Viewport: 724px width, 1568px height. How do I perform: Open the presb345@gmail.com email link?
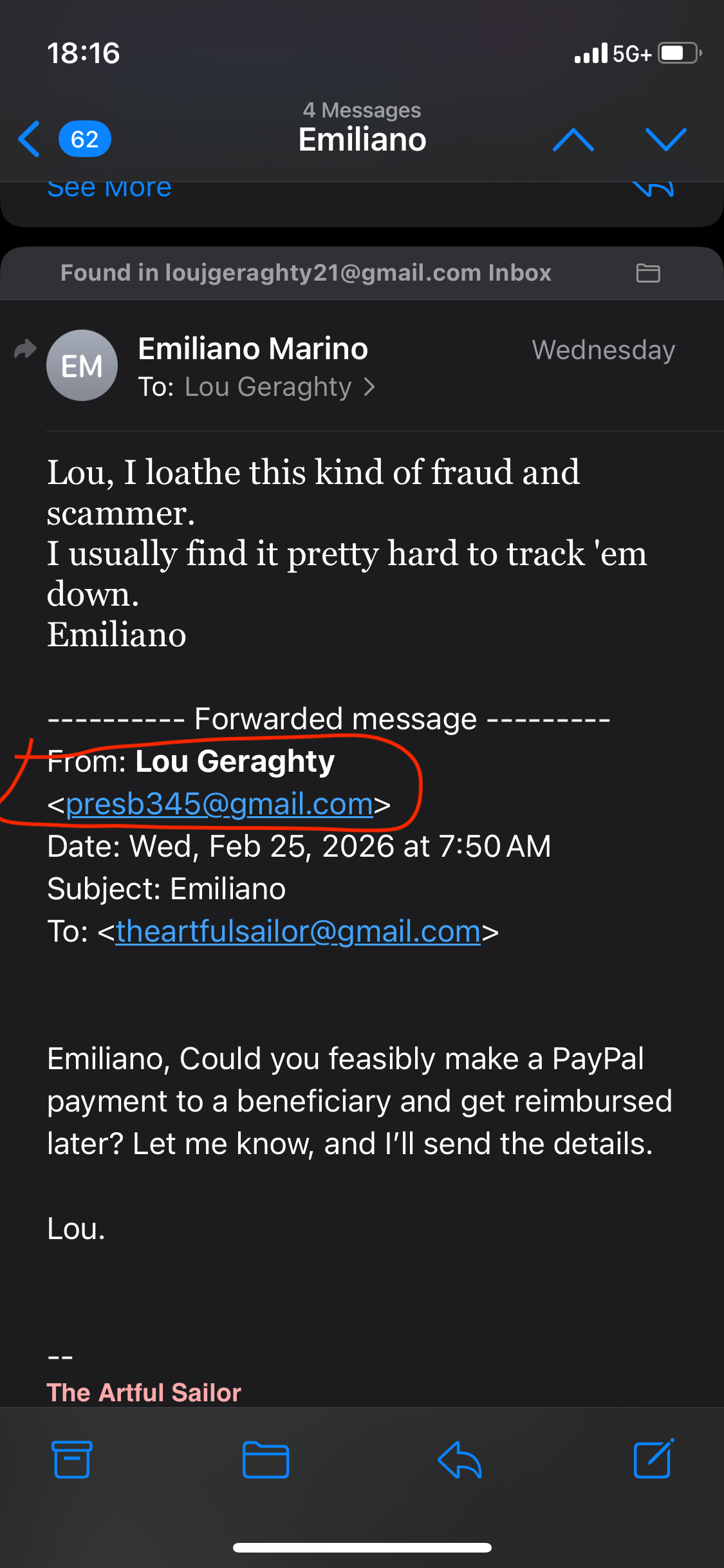219,804
